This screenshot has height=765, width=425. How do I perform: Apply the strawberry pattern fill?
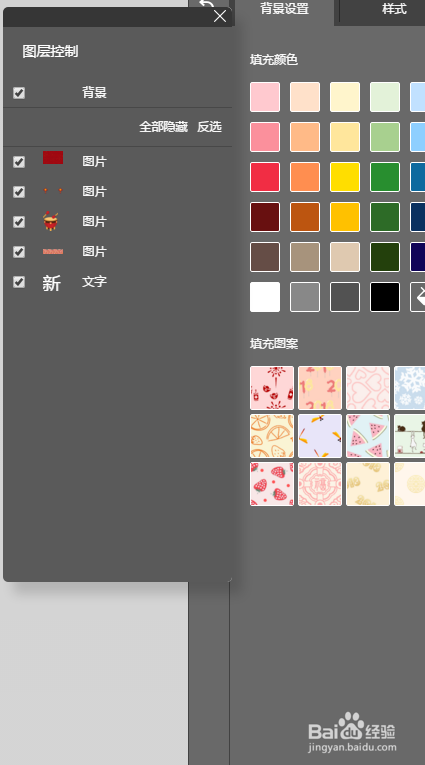(272, 484)
